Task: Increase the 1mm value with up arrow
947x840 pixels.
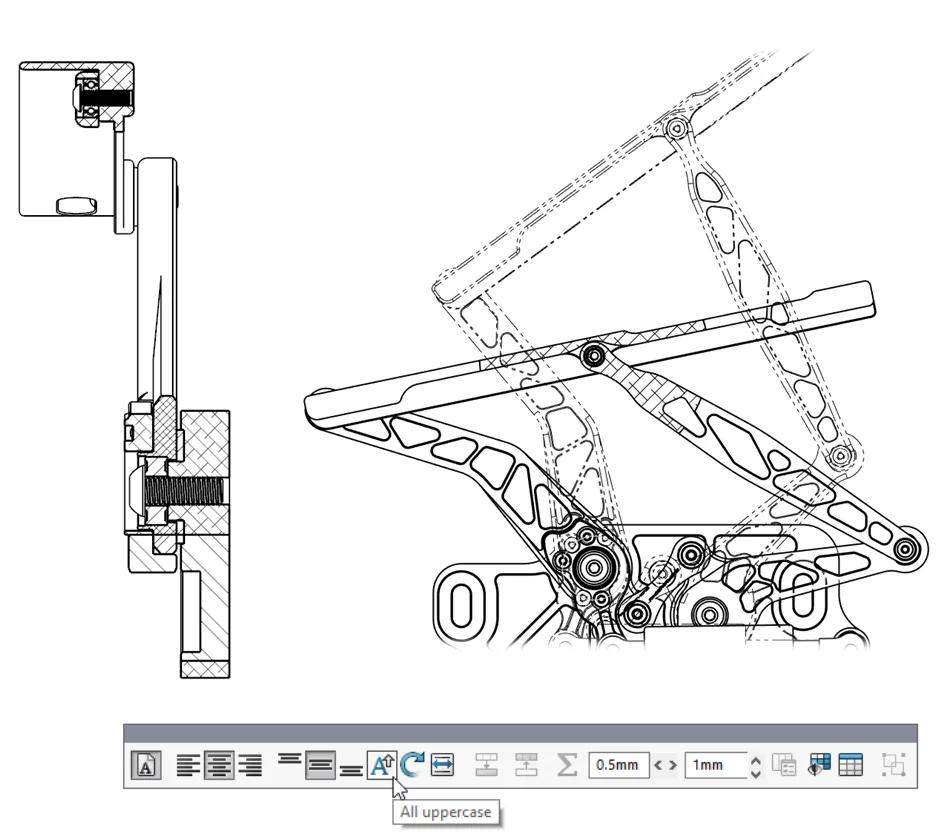Action: coord(756,760)
